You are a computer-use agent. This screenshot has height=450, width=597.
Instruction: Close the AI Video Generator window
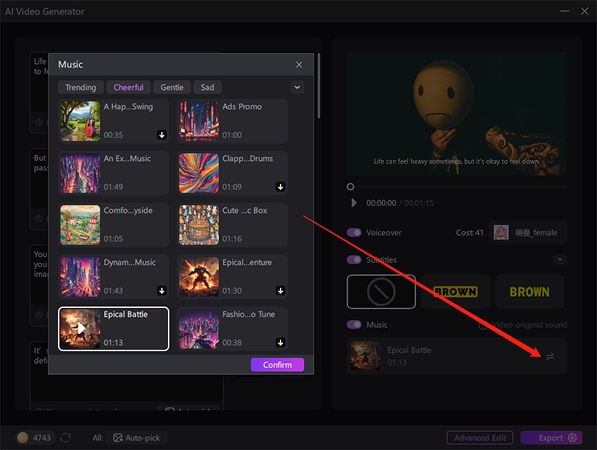[x=584, y=11]
